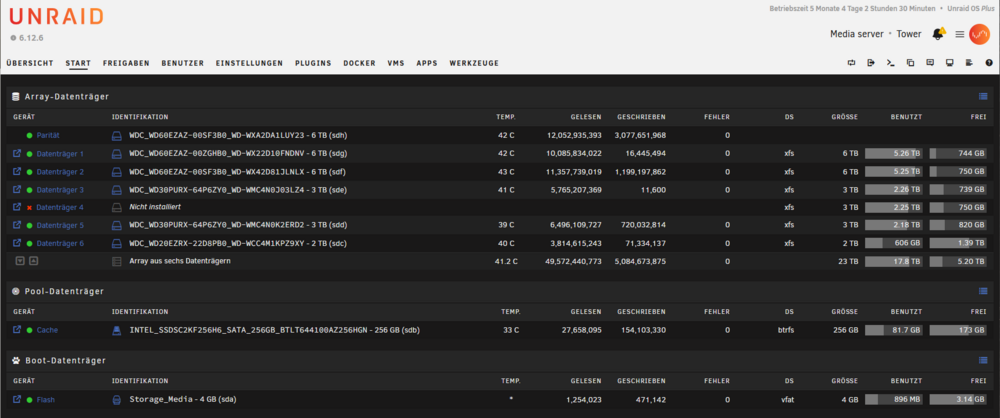The width and height of the screenshot is (1000, 418).
Task: Open the PLUGINS tab
Action: pyautogui.click(x=313, y=63)
